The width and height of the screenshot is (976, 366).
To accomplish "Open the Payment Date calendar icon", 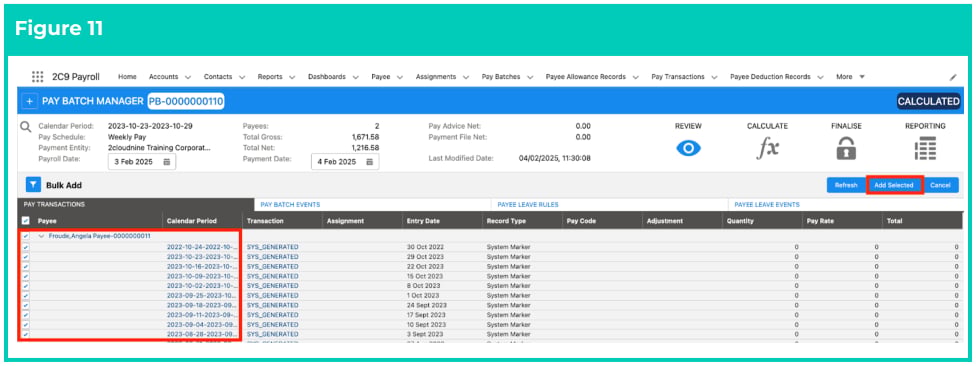I will tap(369, 162).
